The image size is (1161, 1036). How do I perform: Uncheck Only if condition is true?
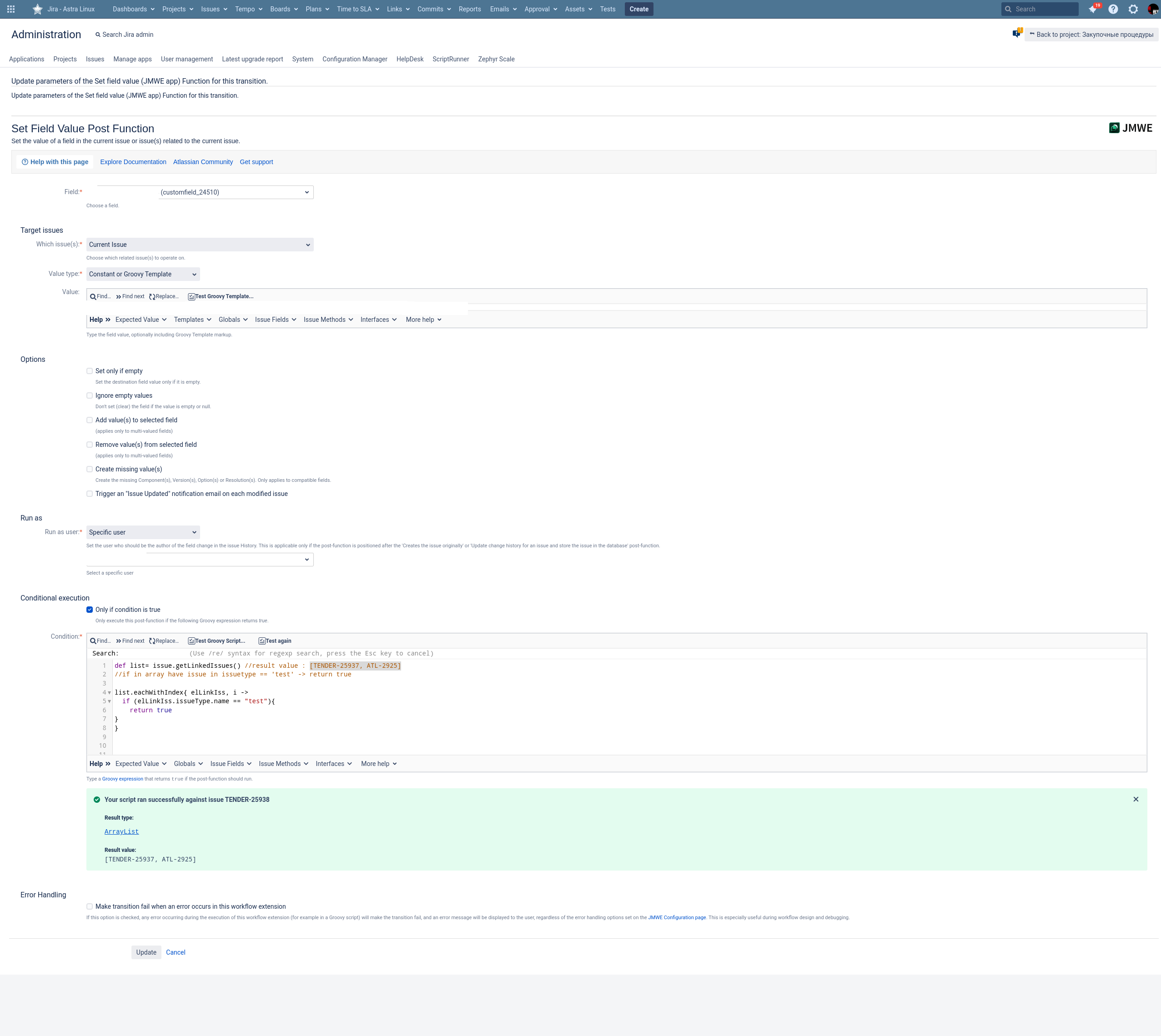[90, 610]
